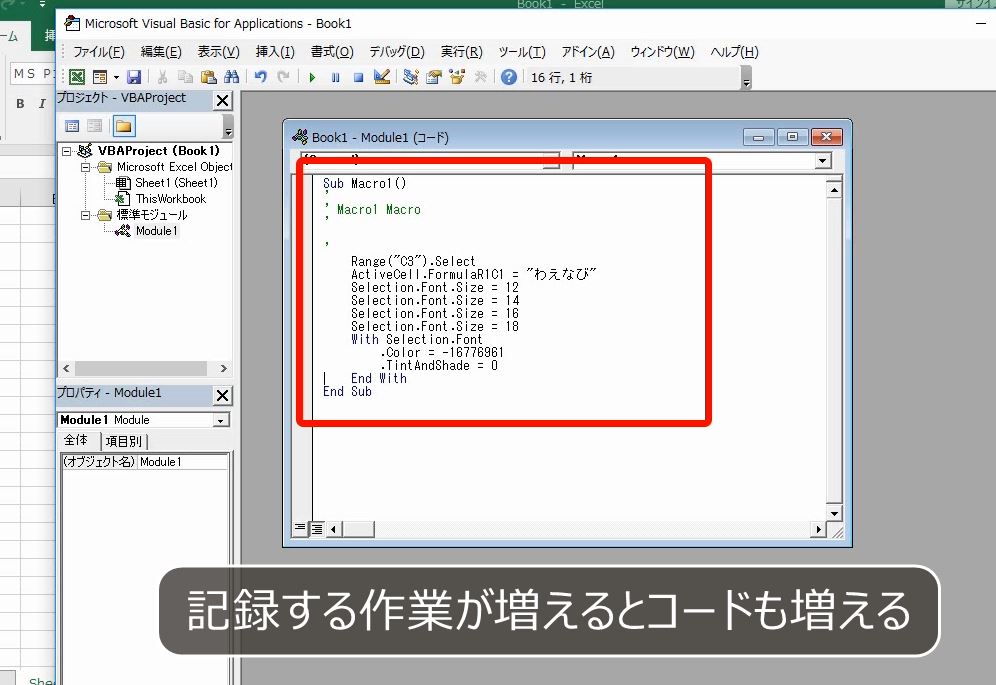Click the Copy toolbar icon
This screenshot has width=996, height=685.
click(x=185, y=78)
